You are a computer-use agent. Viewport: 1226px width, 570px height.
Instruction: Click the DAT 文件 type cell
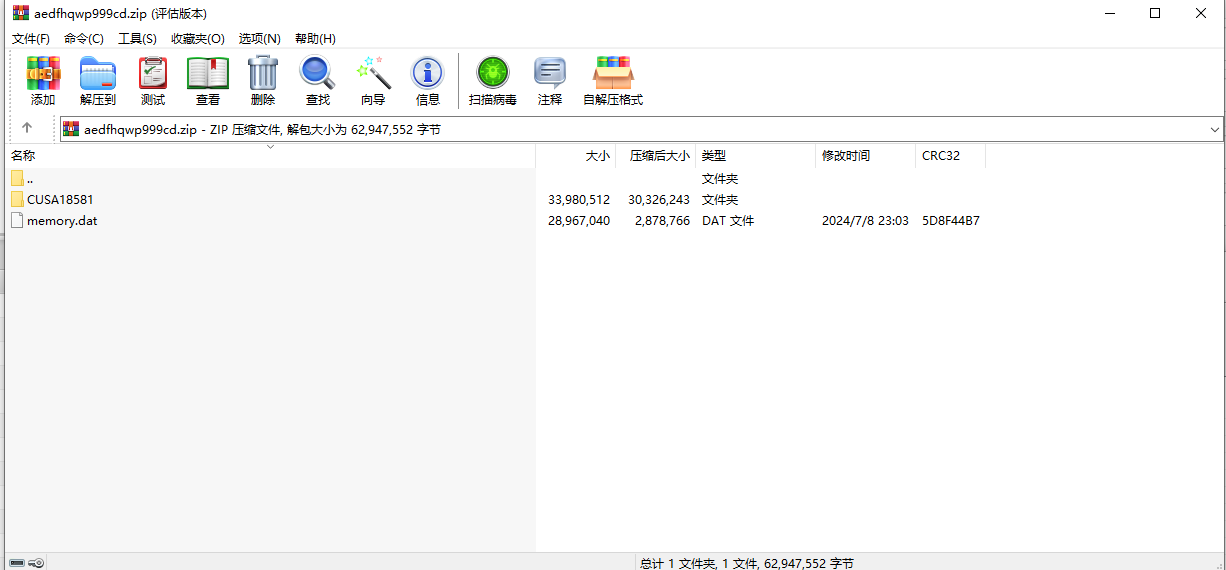pos(728,221)
